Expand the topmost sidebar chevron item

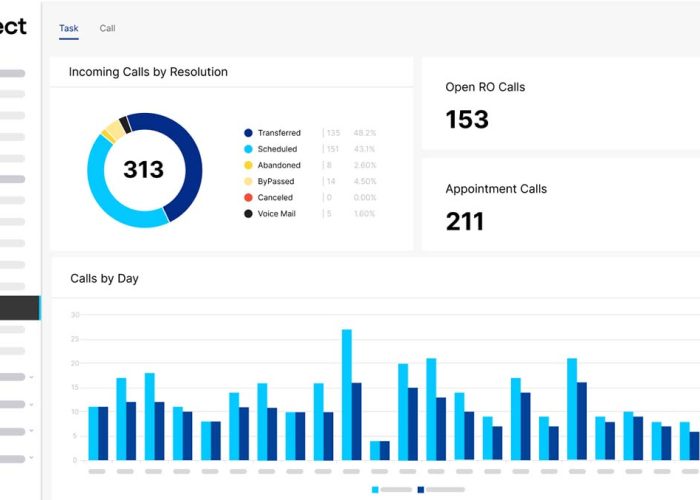pyautogui.click(x=31, y=377)
